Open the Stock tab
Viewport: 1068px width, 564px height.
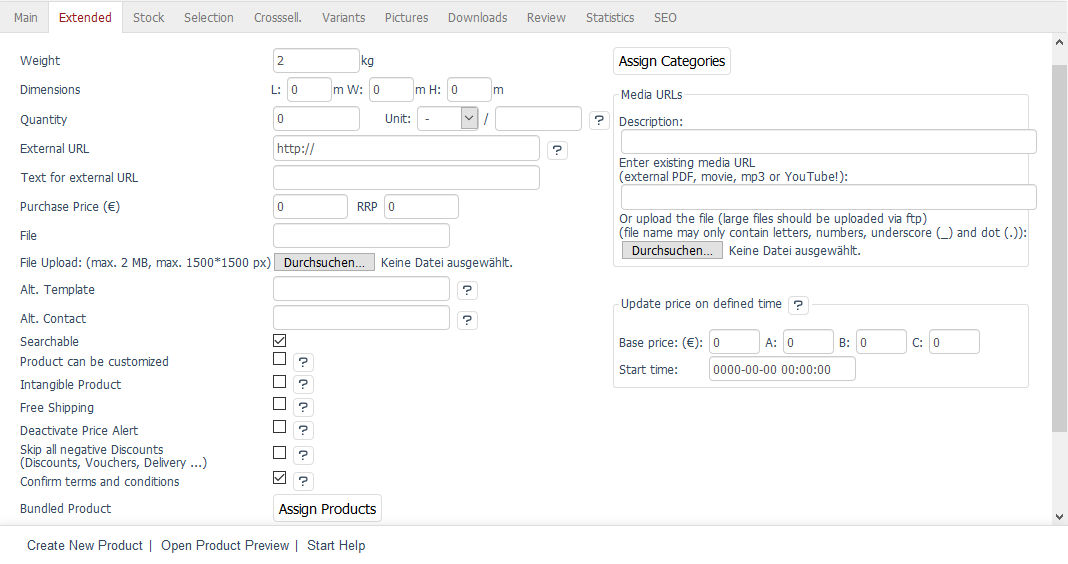(148, 18)
